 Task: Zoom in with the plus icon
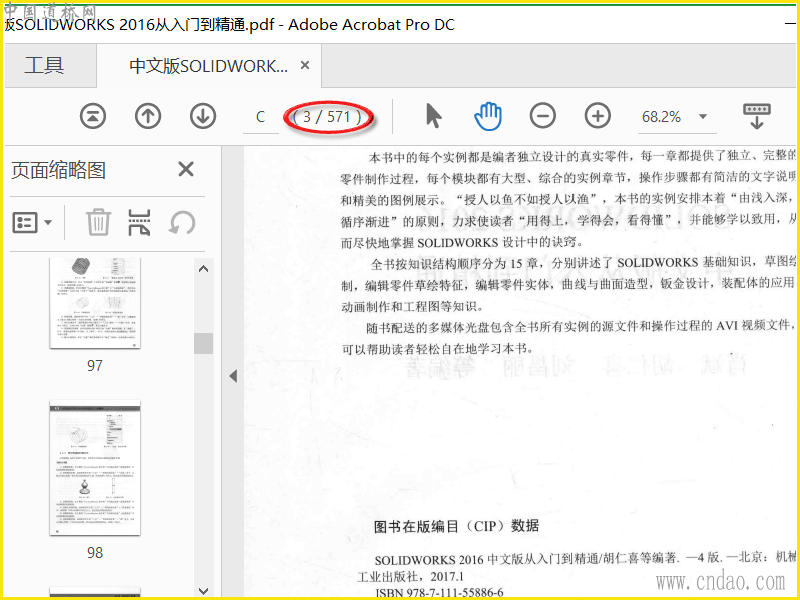597,116
